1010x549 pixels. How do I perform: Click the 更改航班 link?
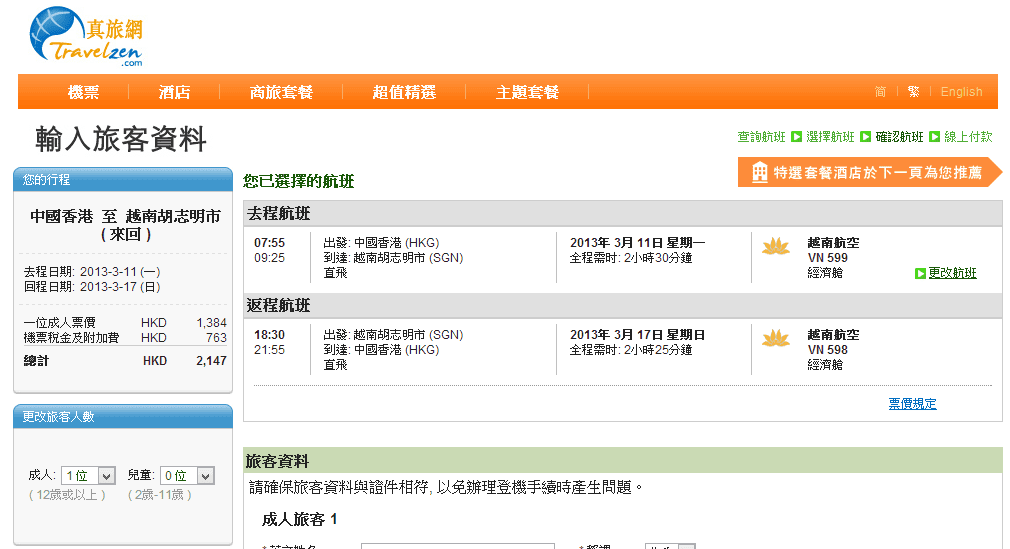tap(952, 273)
